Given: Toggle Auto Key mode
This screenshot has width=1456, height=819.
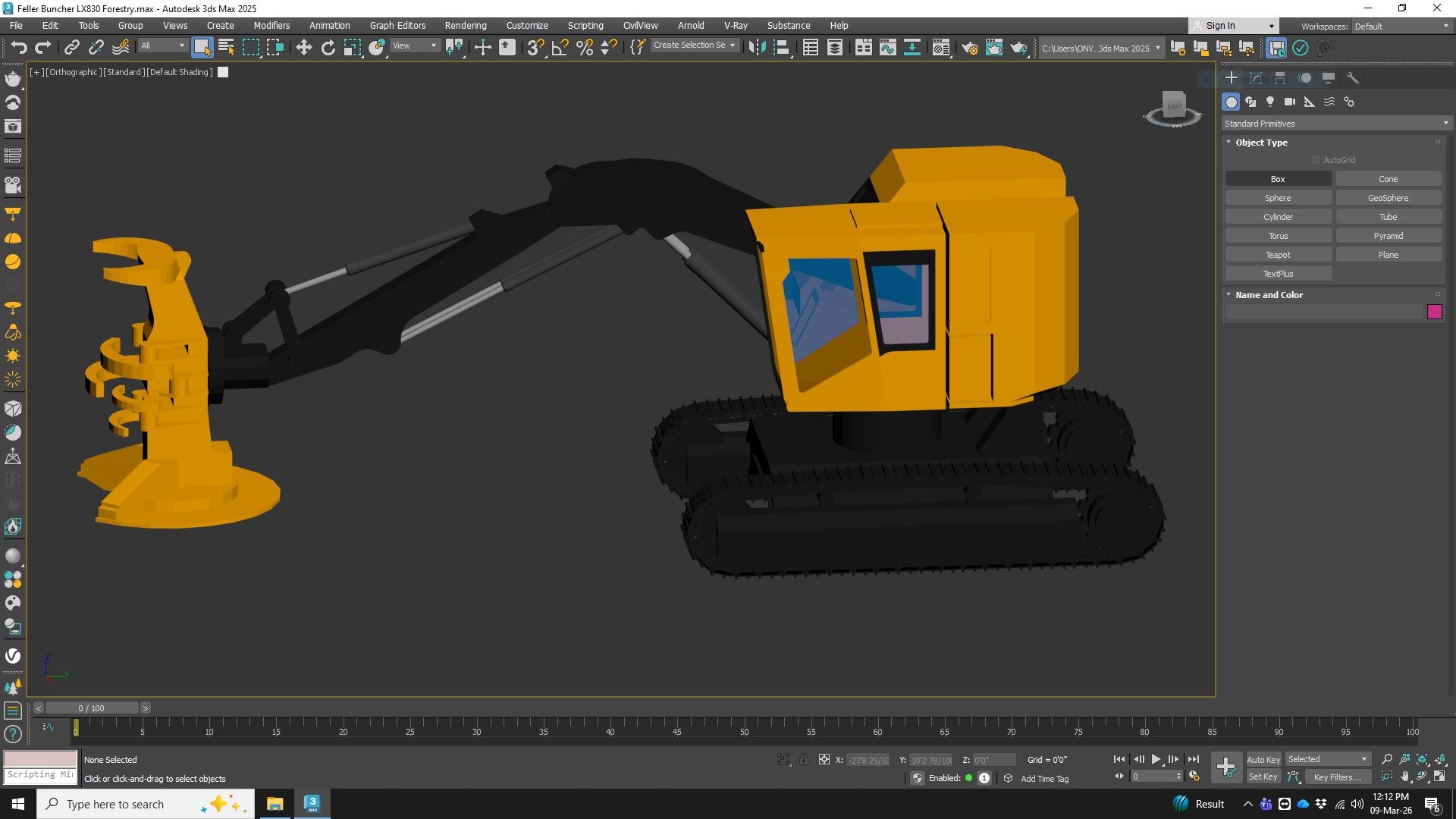Looking at the screenshot, I should point(1263,759).
